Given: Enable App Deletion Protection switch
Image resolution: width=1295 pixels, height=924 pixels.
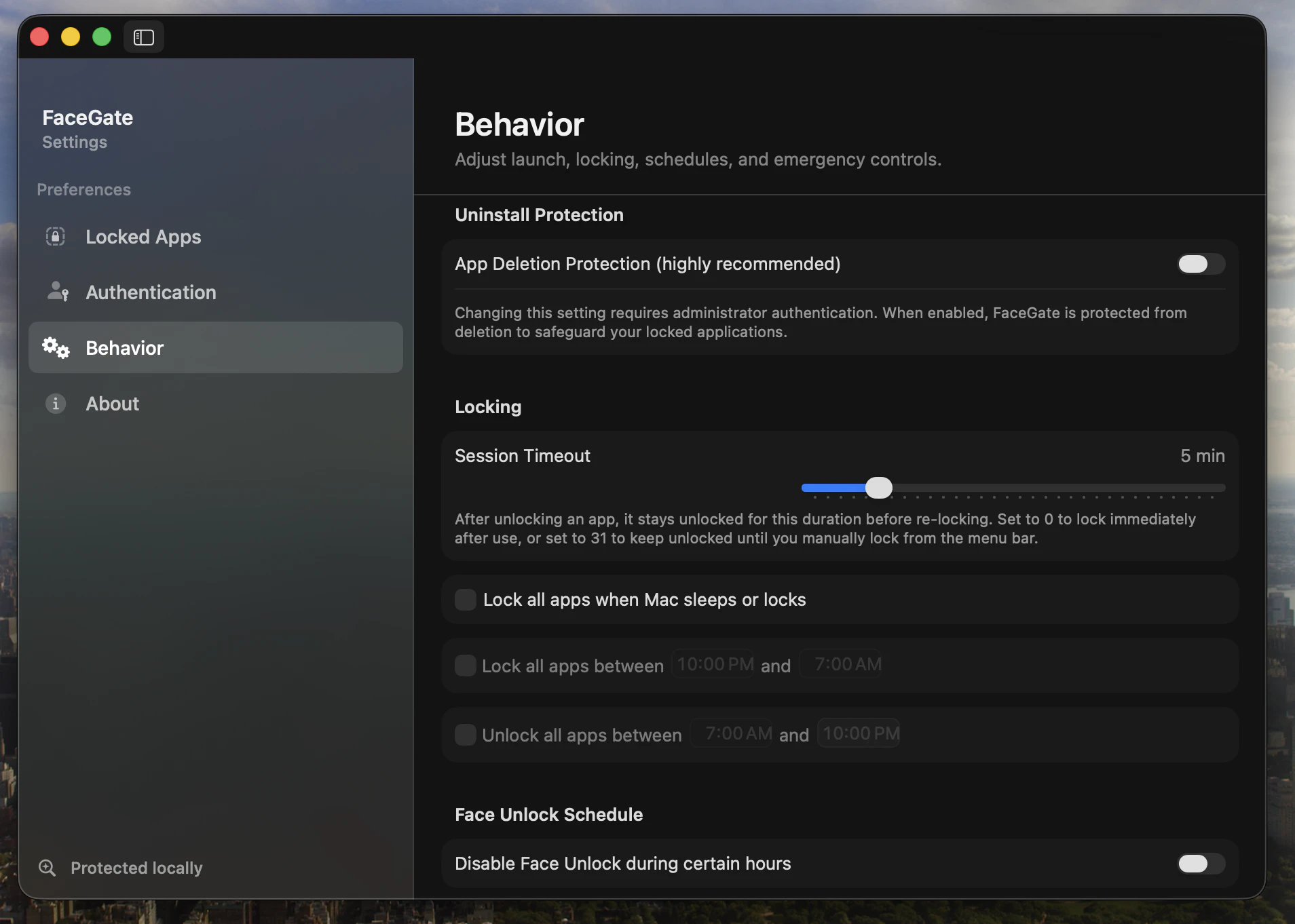Looking at the screenshot, I should pyautogui.click(x=1201, y=264).
